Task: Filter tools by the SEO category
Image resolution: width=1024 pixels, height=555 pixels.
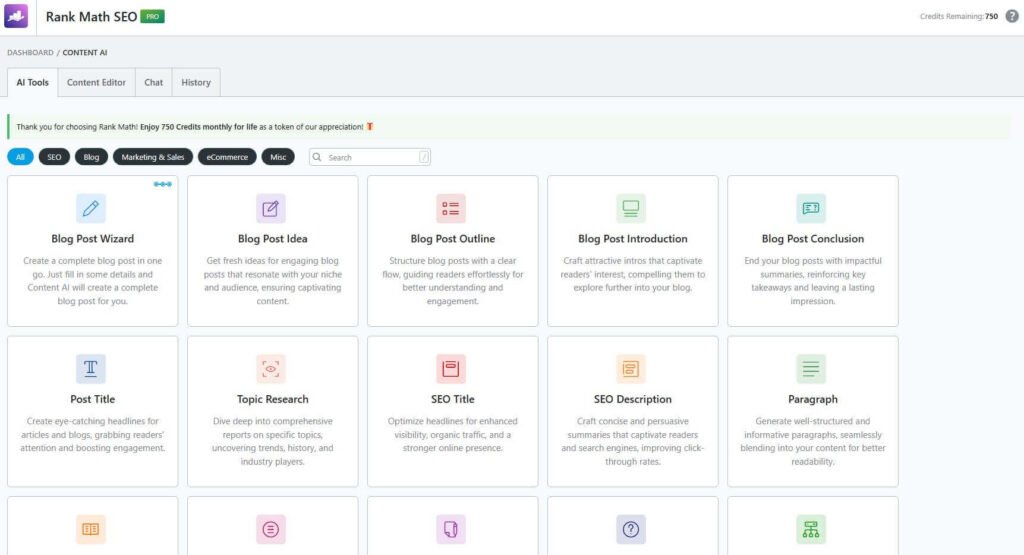Action: coord(54,157)
